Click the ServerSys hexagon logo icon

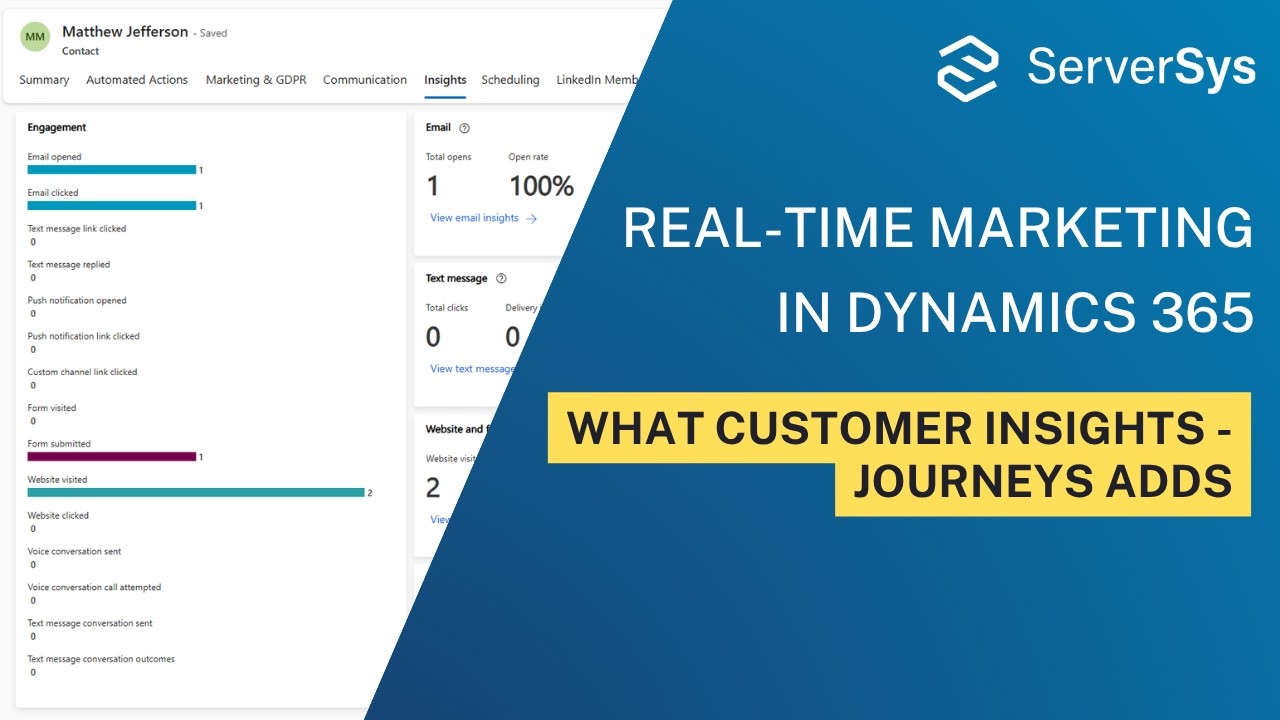pyautogui.click(x=967, y=68)
